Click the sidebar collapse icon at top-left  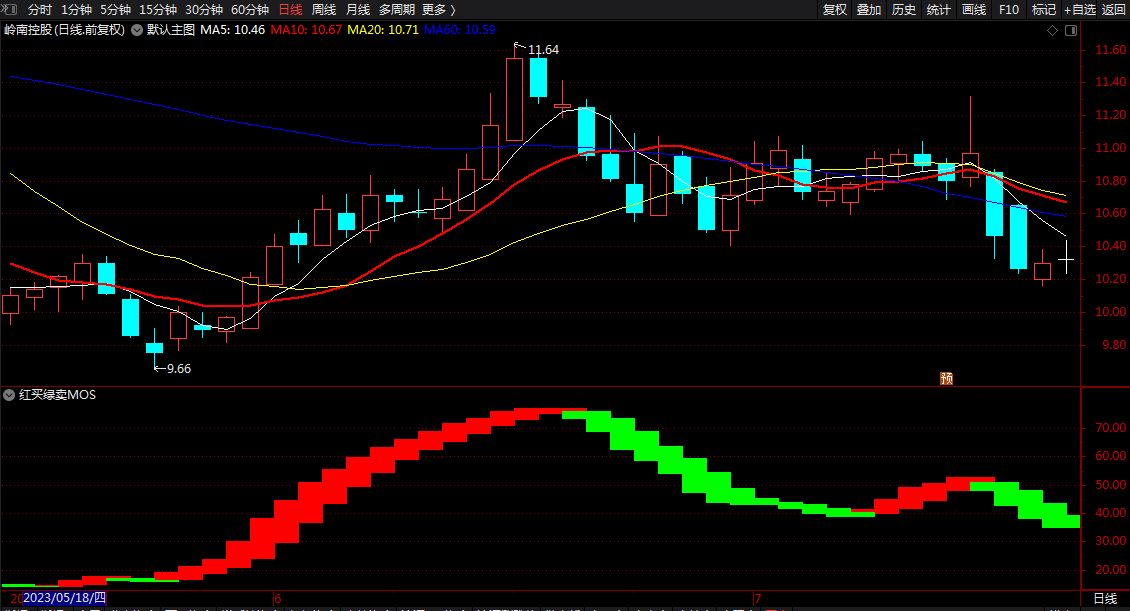click(x=10, y=9)
